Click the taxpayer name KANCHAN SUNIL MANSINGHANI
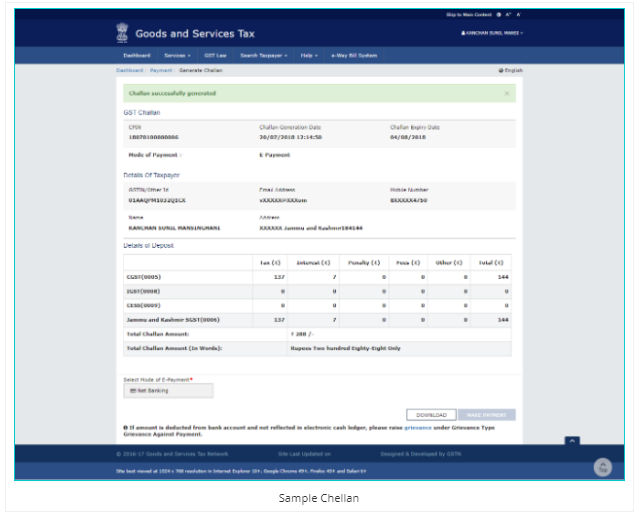The image size is (642, 519). click(x=174, y=228)
